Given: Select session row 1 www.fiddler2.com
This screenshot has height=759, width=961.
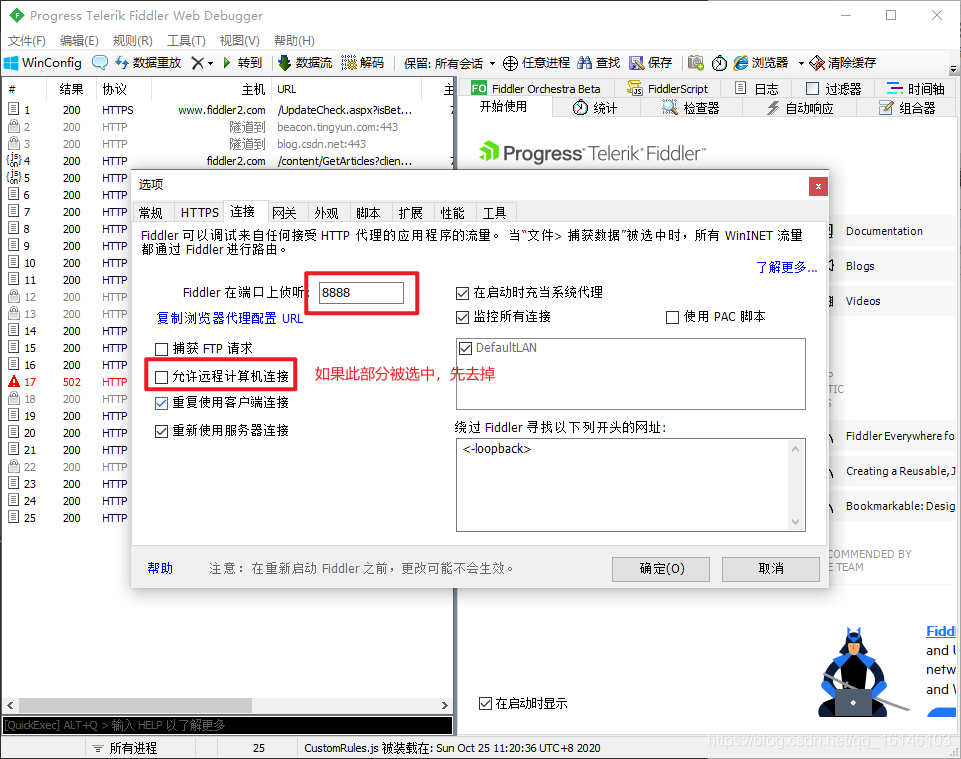Looking at the screenshot, I should [227, 110].
